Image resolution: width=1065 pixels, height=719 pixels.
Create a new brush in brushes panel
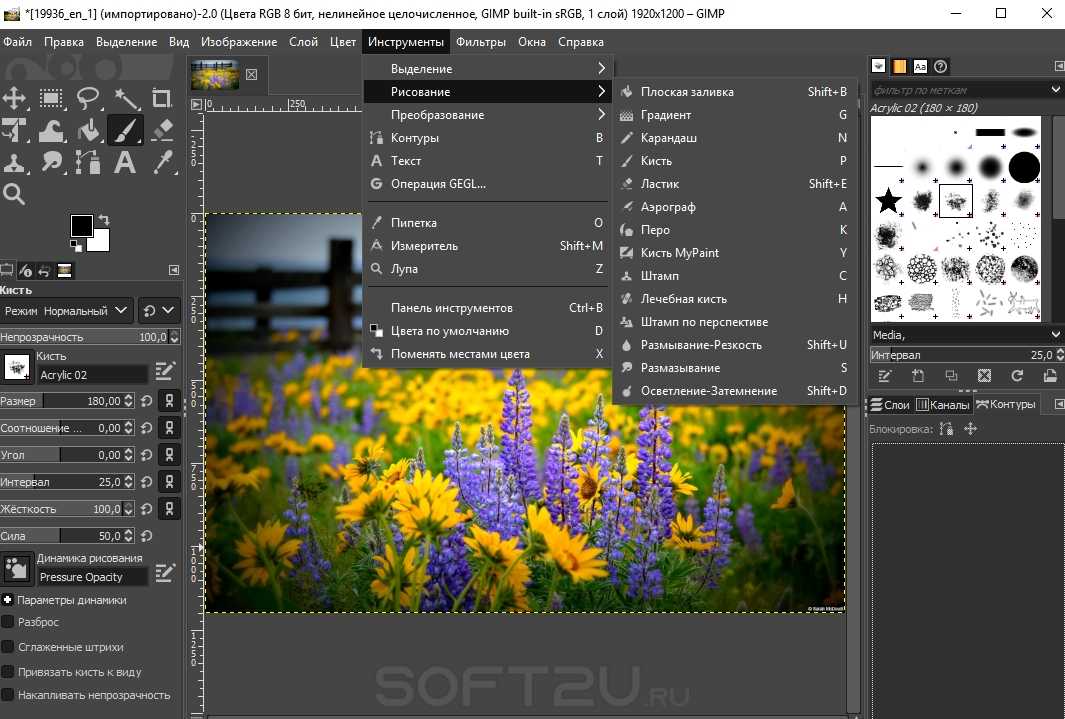pyautogui.click(x=918, y=375)
